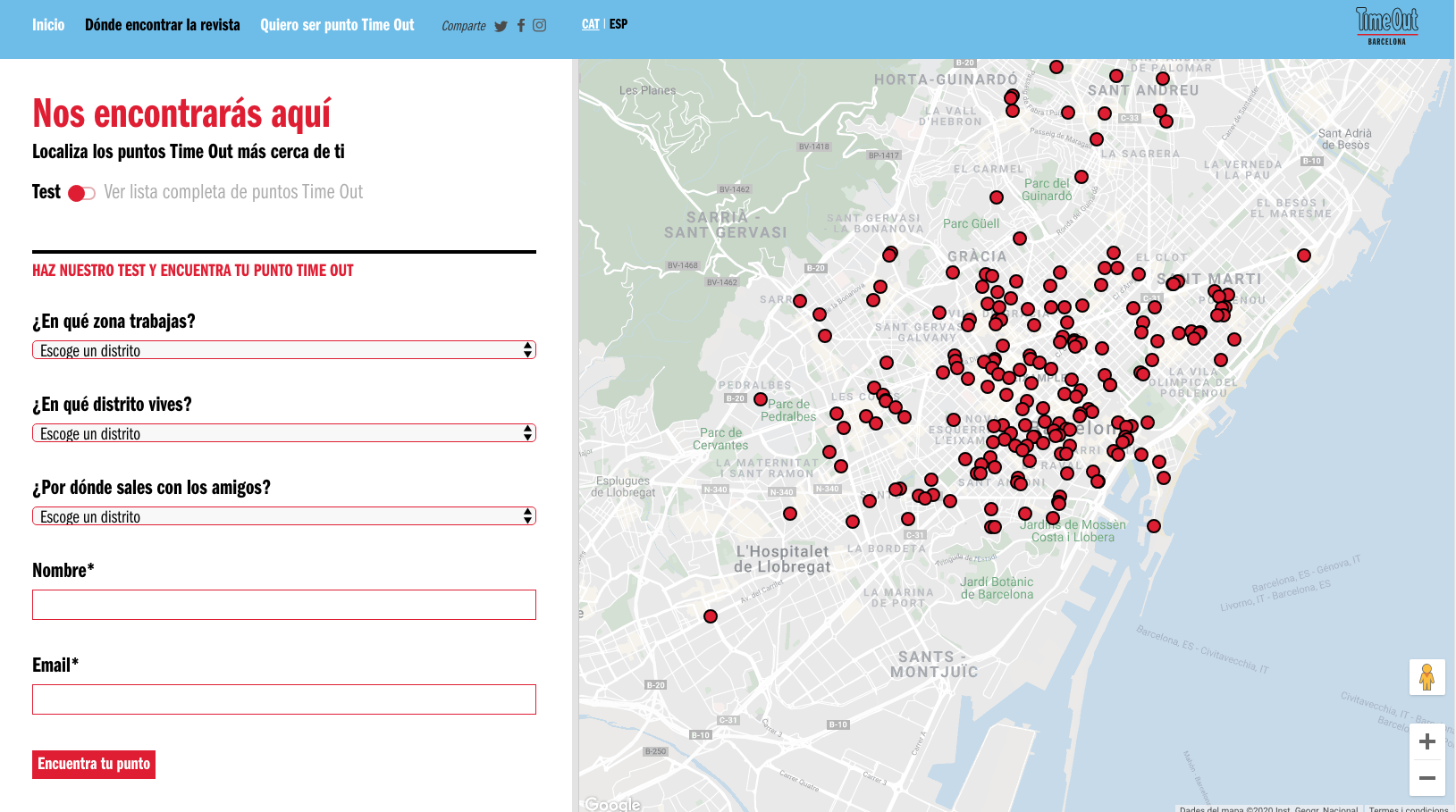This screenshot has width=1456, height=812.
Task: Click the Google logo on the map
Action: (613, 804)
